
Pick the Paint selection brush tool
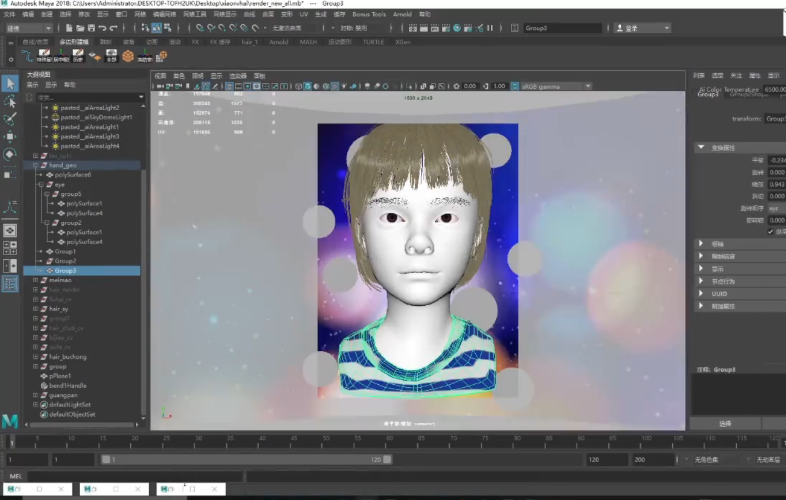[10, 119]
